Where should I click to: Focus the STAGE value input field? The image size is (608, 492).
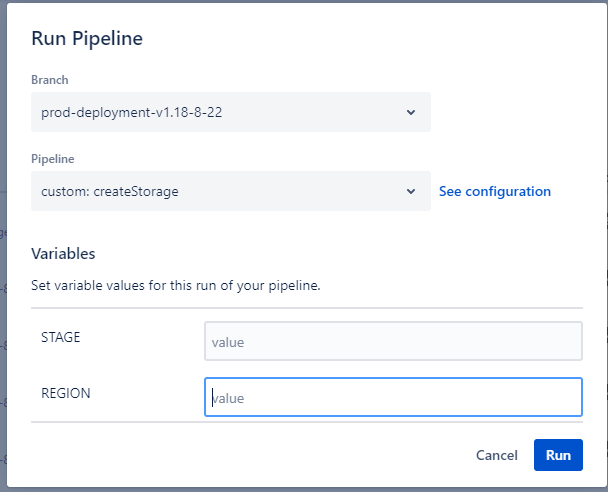click(393, 341)
